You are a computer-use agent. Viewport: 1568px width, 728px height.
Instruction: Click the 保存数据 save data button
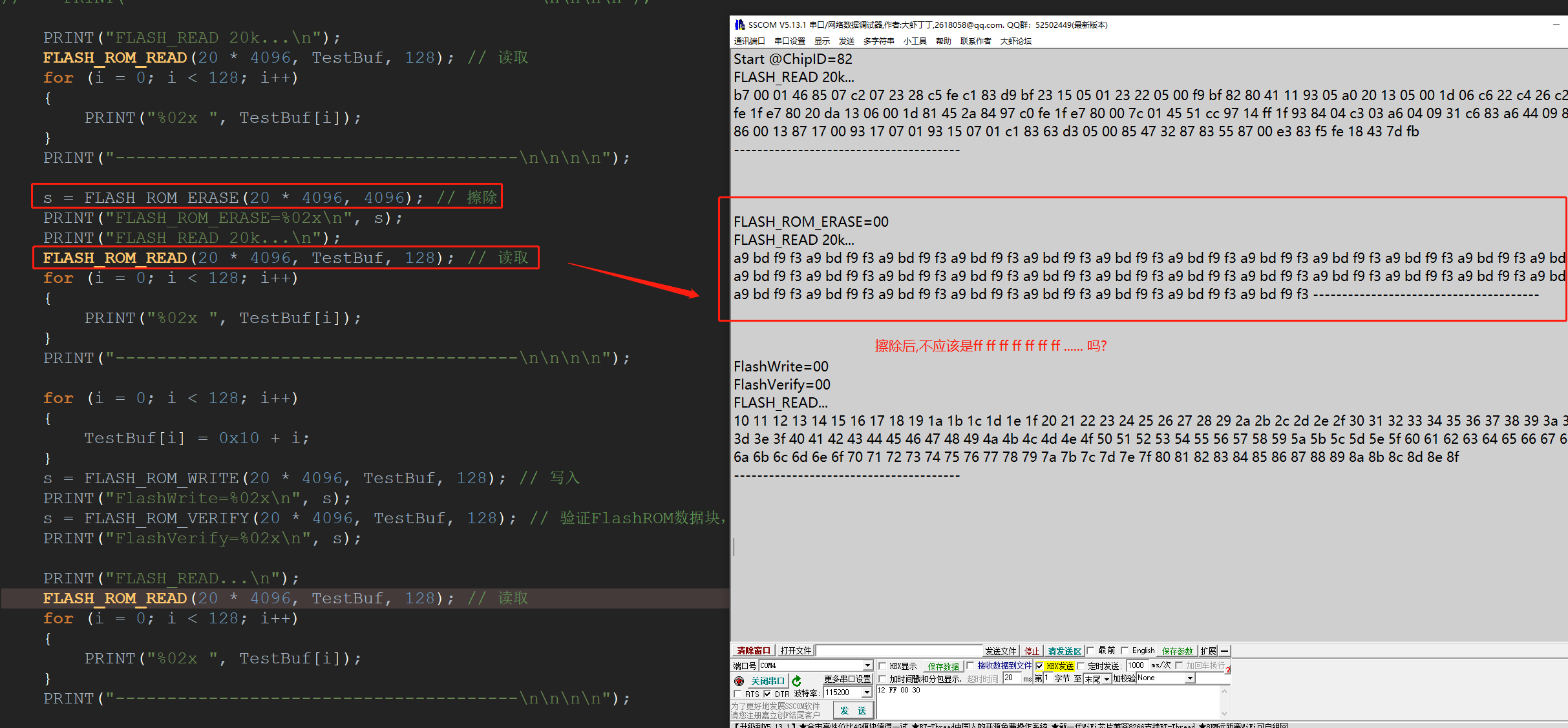click(943, 666)
